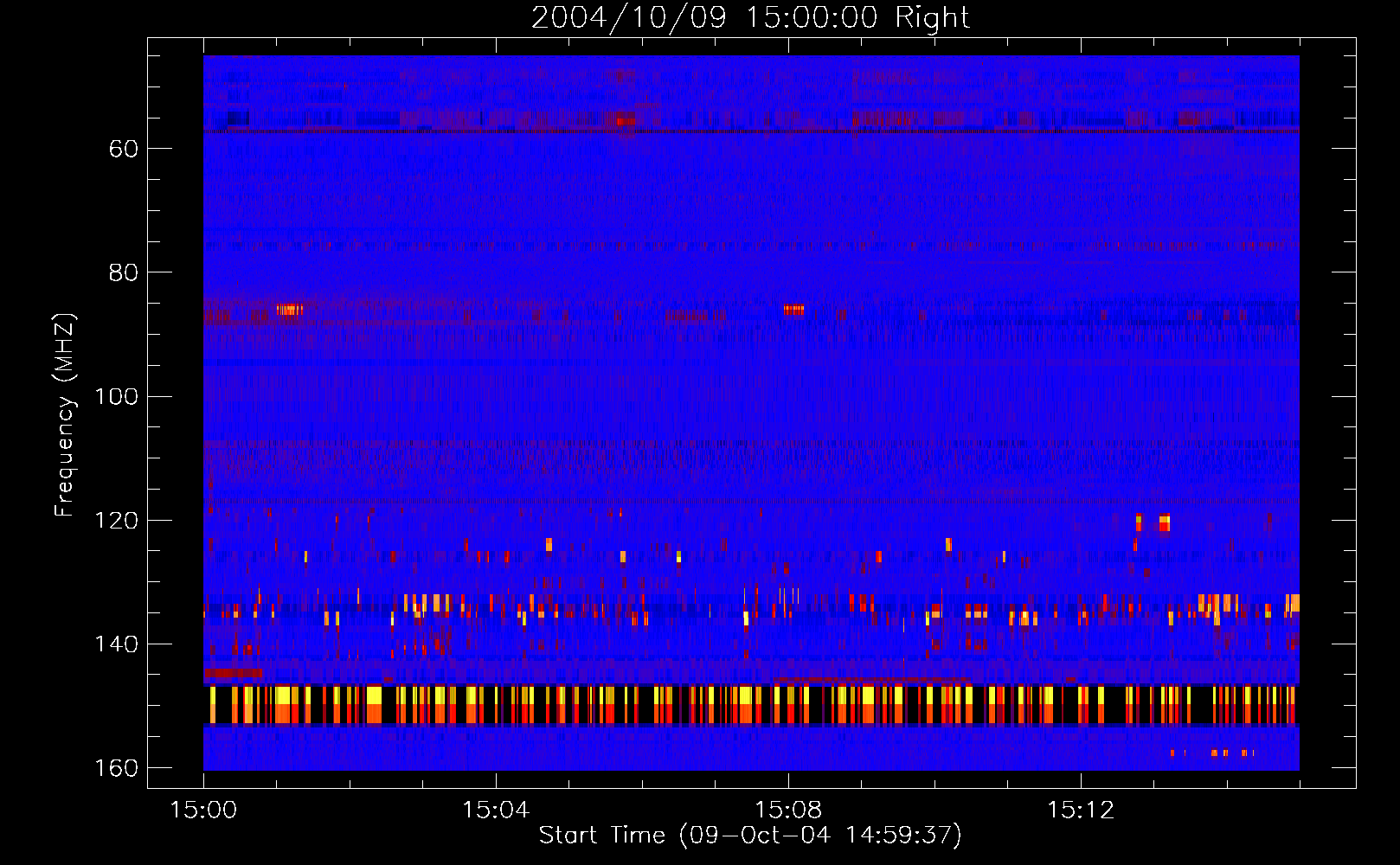Image resolution: width=1400 pixels, height=865 pixels.
Task: Click the 15:08 time tick label
Action: (x=788, y=810)
